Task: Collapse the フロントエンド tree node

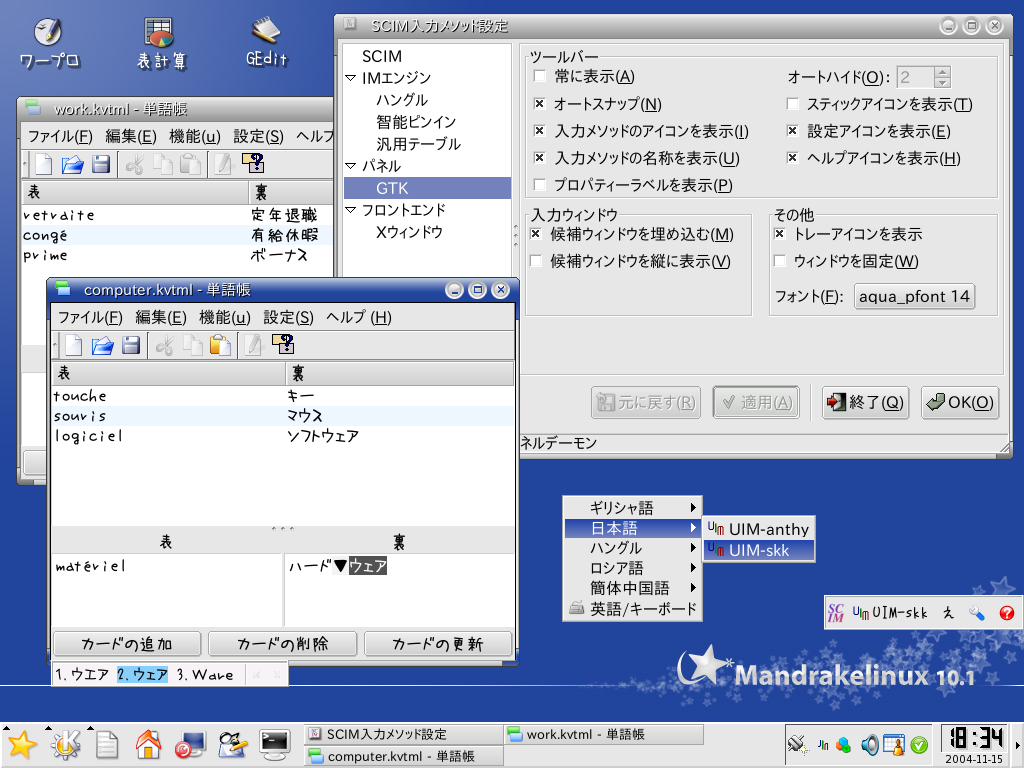Action: 351,210
